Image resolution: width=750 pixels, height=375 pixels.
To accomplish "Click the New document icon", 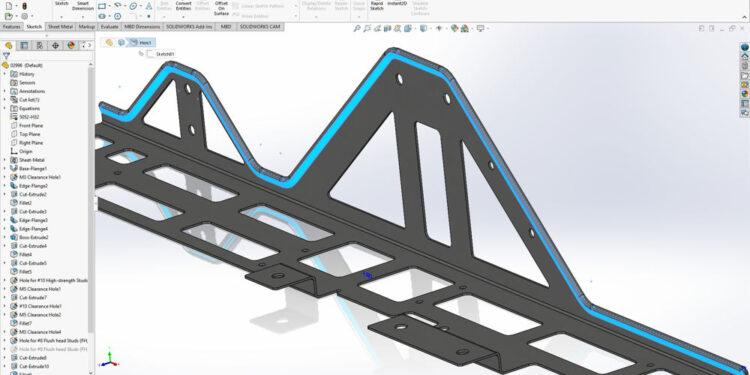I will click(9, 6).
